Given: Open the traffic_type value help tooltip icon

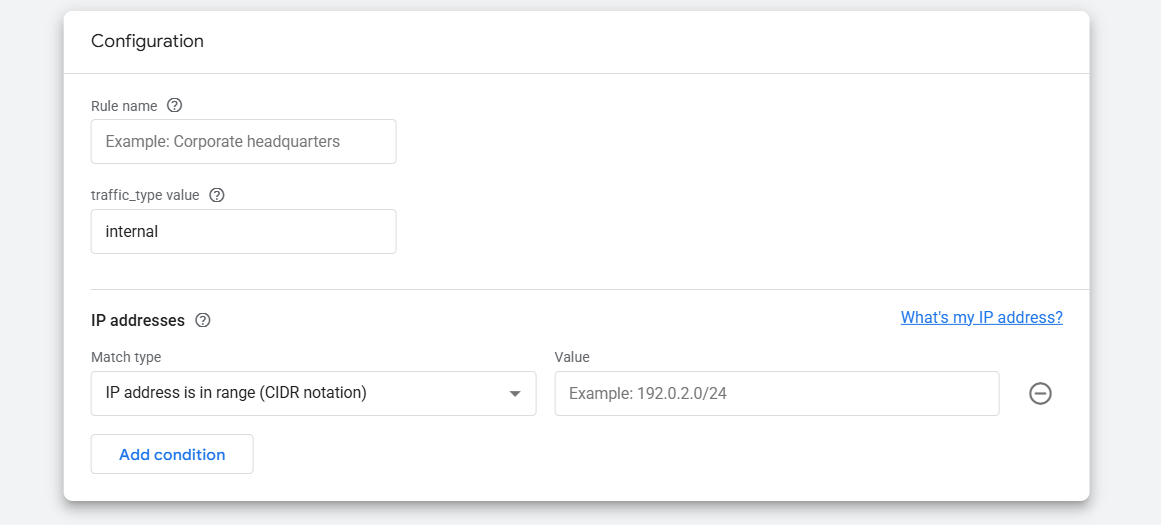Looking at the screenshot, I should 217,195.
